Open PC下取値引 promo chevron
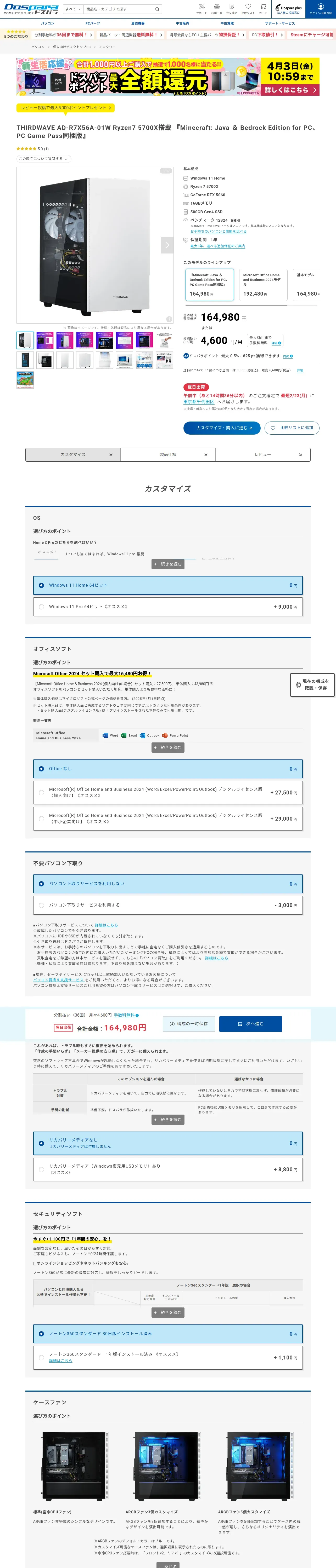This screenshot has width=336, height=1568. [268, 35]
